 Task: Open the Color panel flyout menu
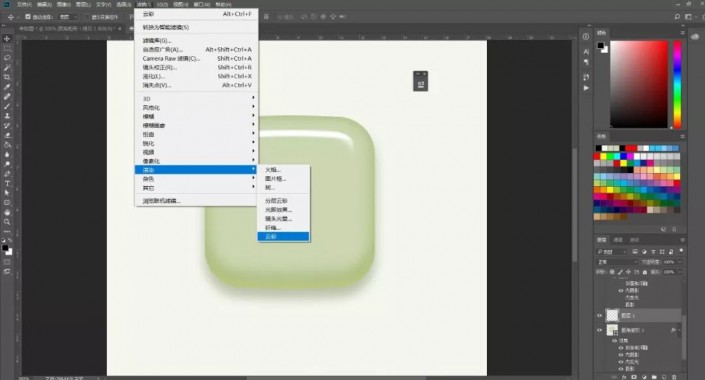(682, 33)
